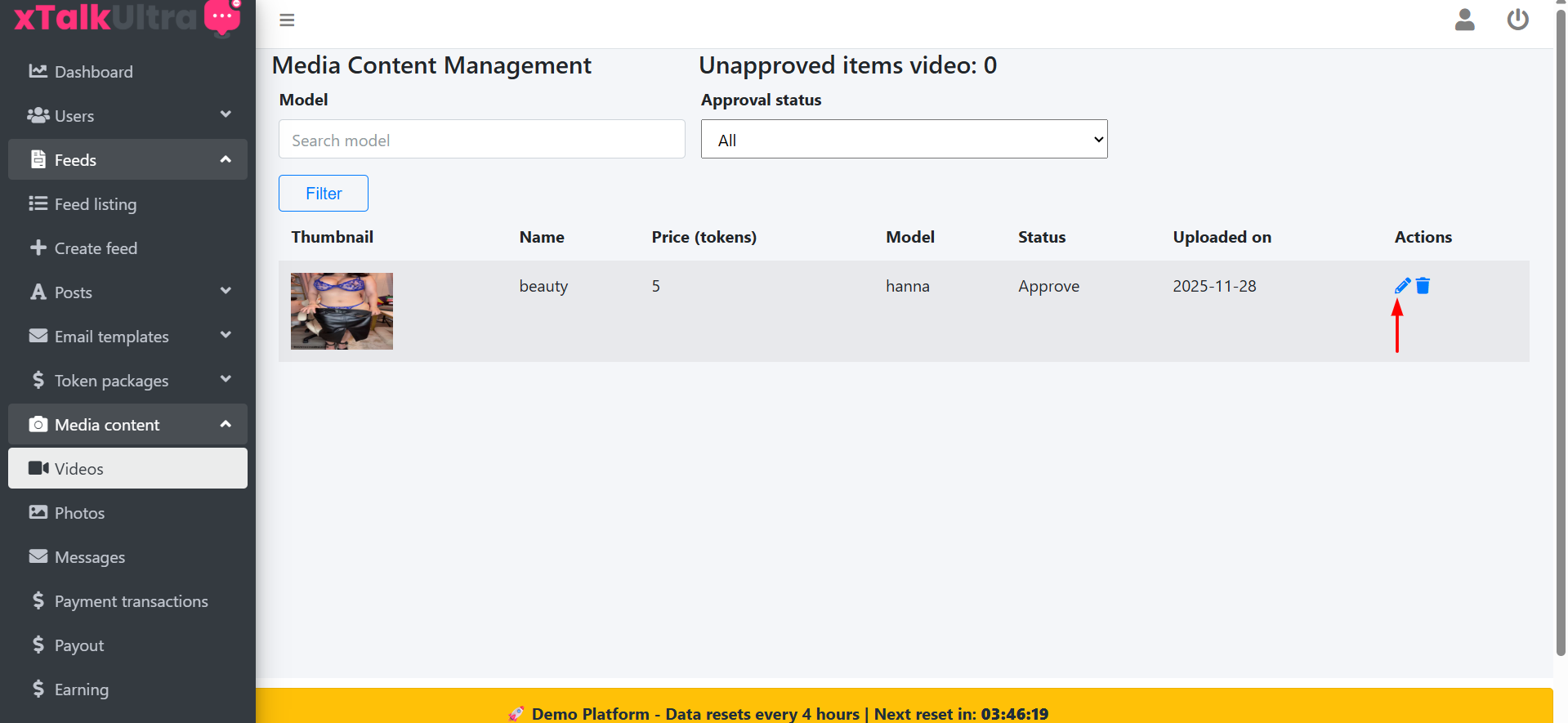Screen dimensions: 1568x723
Task: Open the user profile icon
Action: tap(1464, 20)
